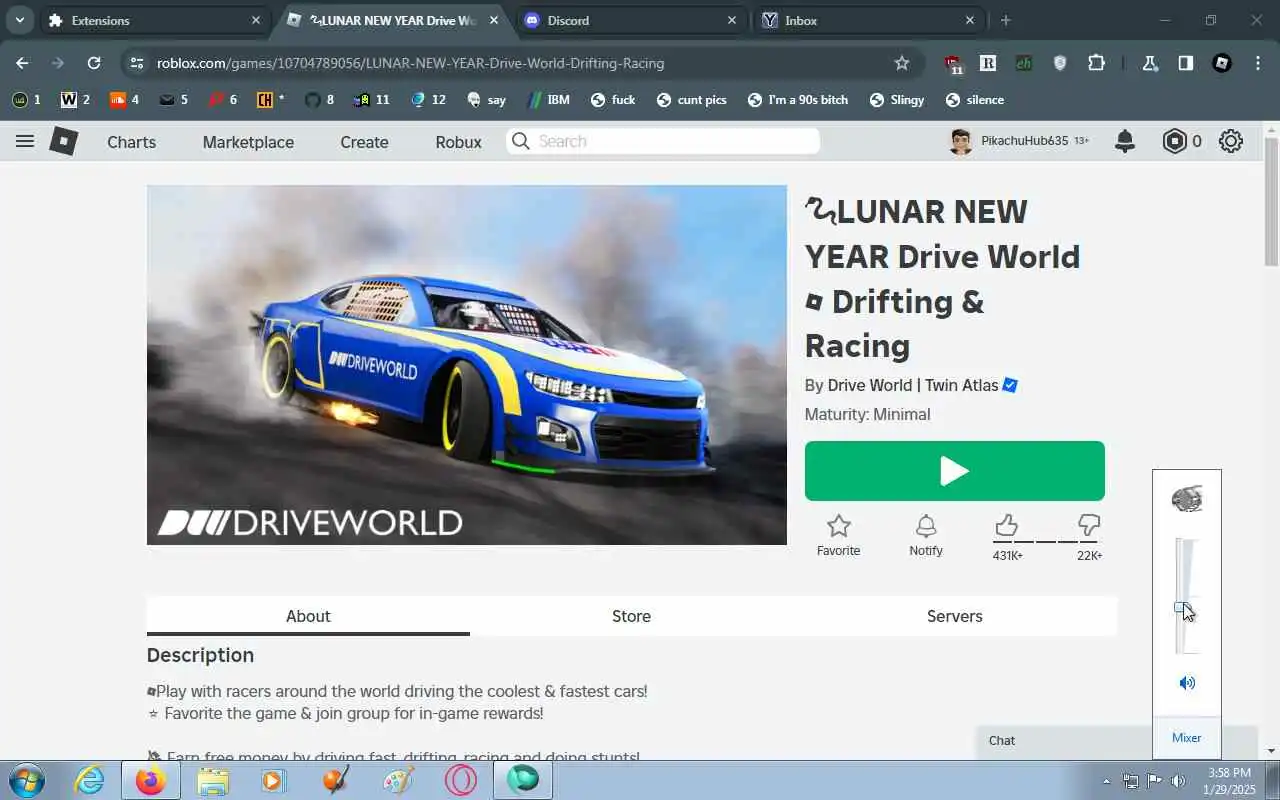Open the Roblox notifications bell
This screenshot has width=1280, height=800.
coord(1125,141)
